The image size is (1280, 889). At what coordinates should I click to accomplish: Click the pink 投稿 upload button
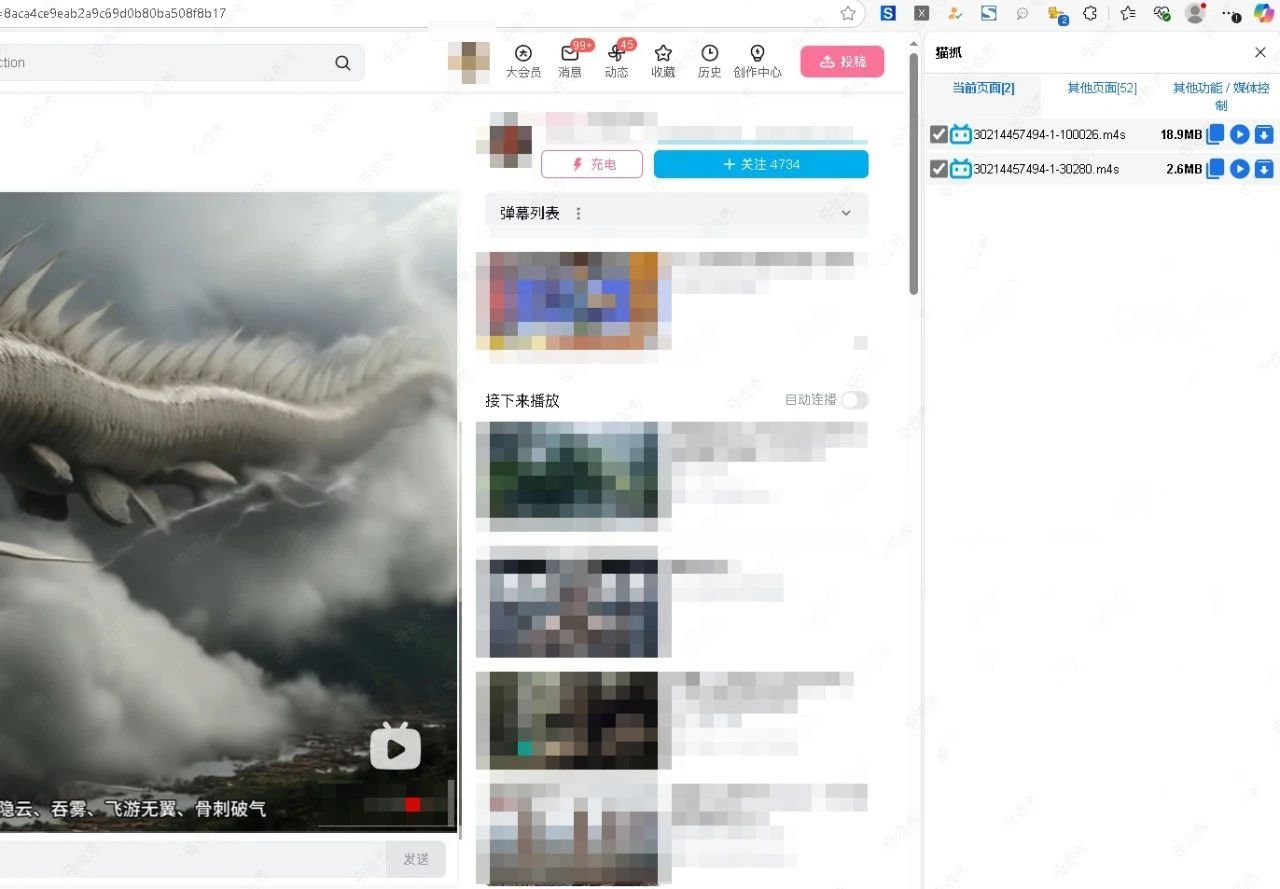point(842,62)
